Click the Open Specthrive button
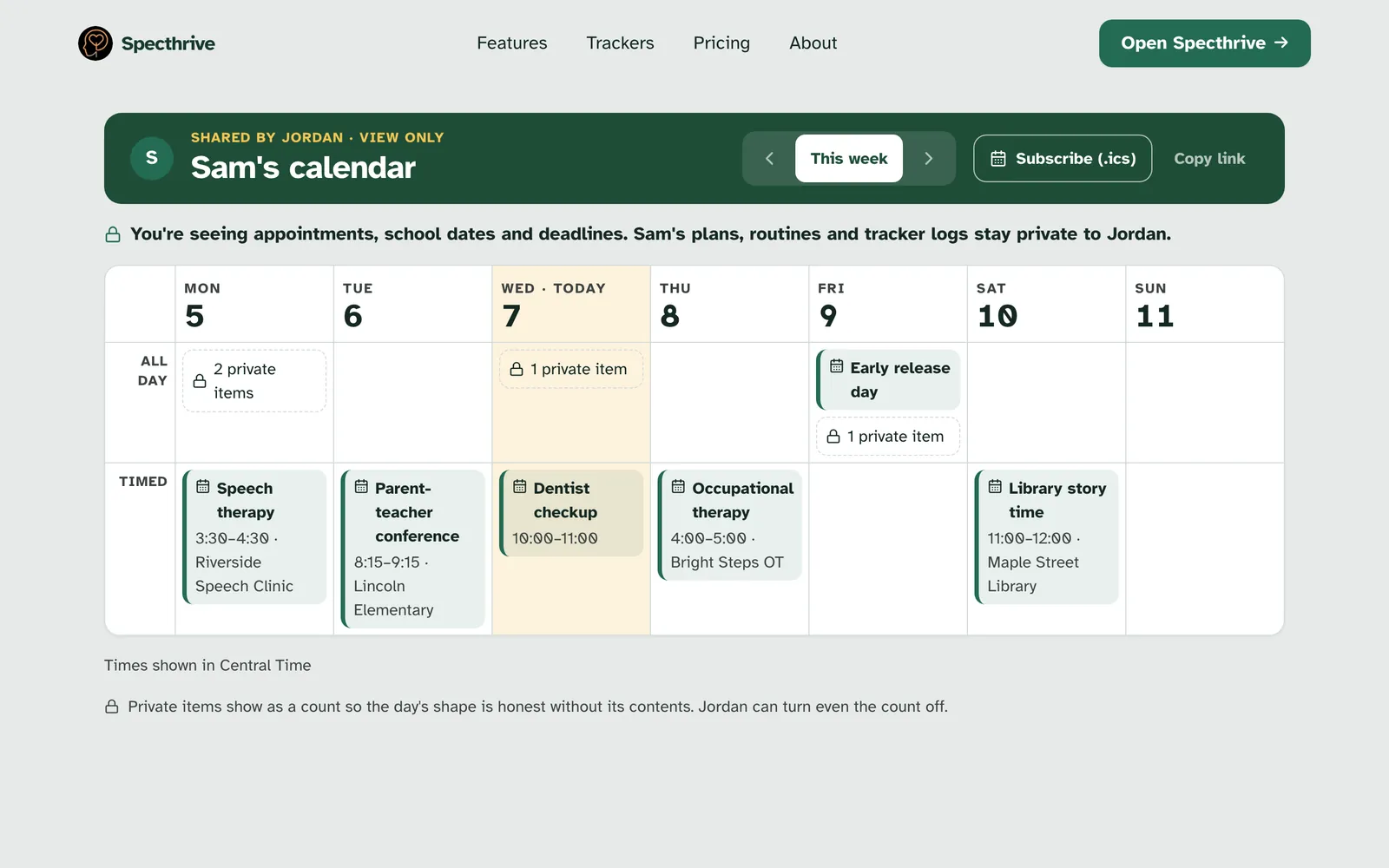Image resolution: width=1389 pixels, height=868 pixels. pos(1205,43)
